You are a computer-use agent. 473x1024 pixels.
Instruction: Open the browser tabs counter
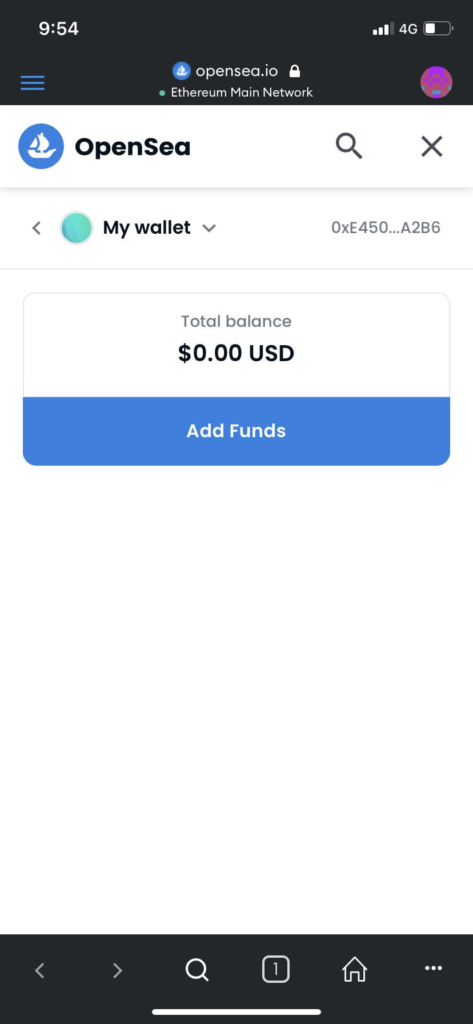pyautogui.click(x=276, y=970)
